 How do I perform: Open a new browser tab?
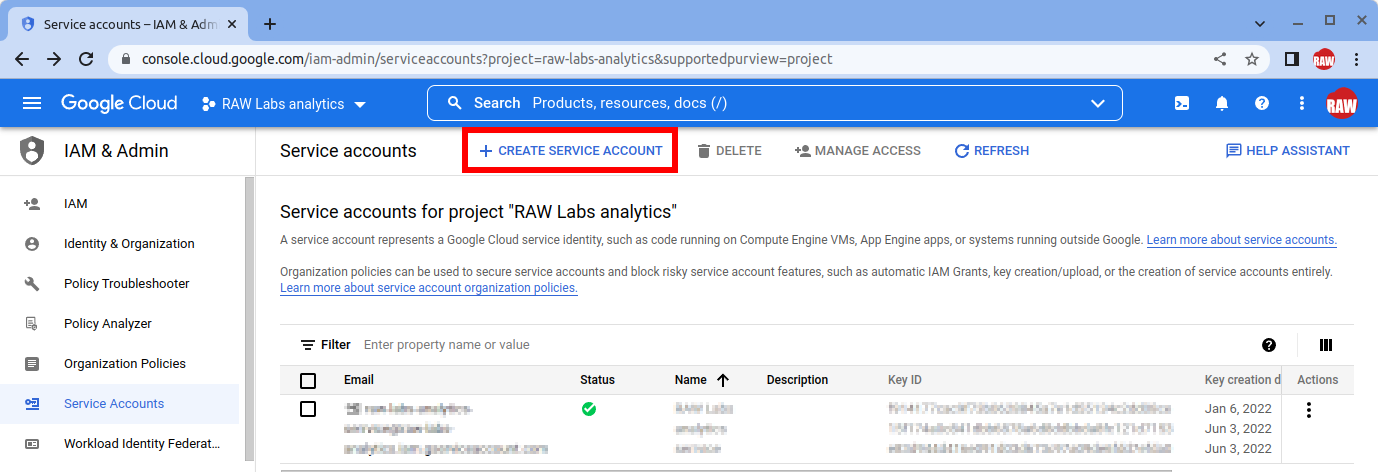tap(269, 24)
